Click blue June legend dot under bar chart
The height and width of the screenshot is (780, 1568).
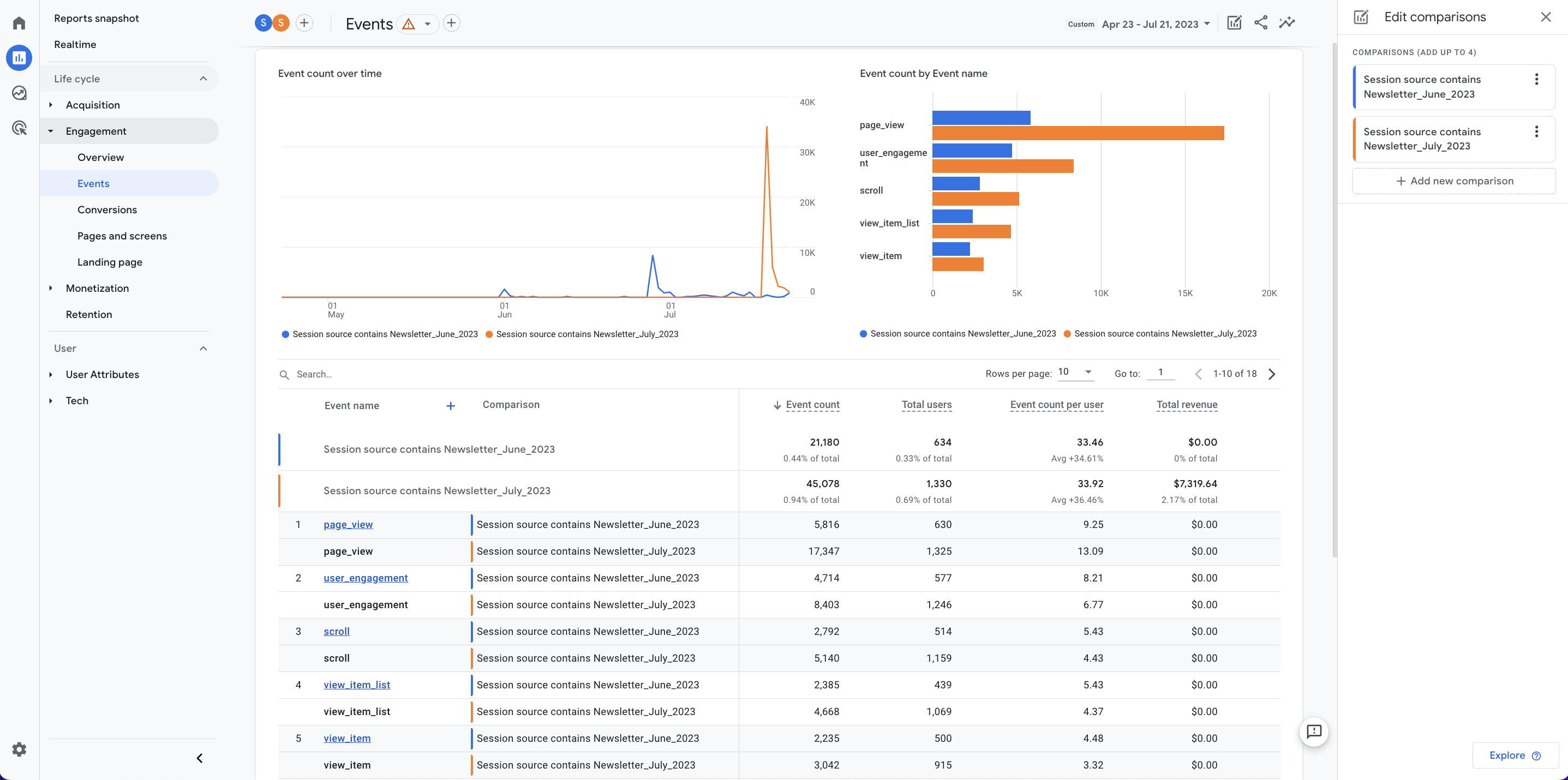click(x=863, y=333)
